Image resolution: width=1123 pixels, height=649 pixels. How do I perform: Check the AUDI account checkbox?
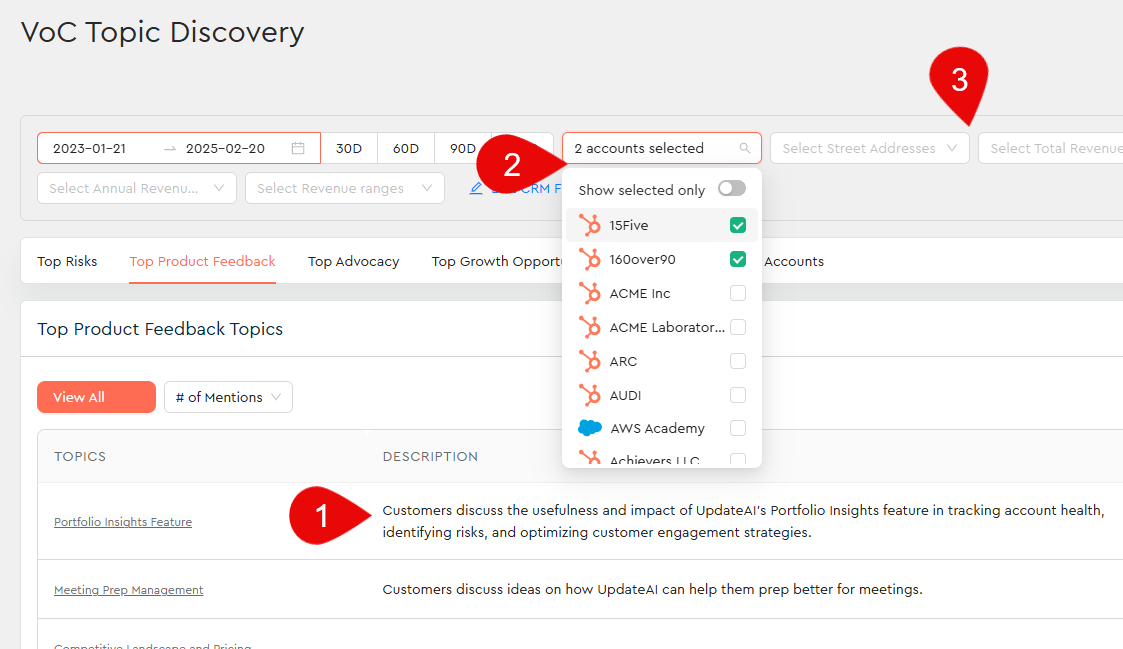coord(738,395)
